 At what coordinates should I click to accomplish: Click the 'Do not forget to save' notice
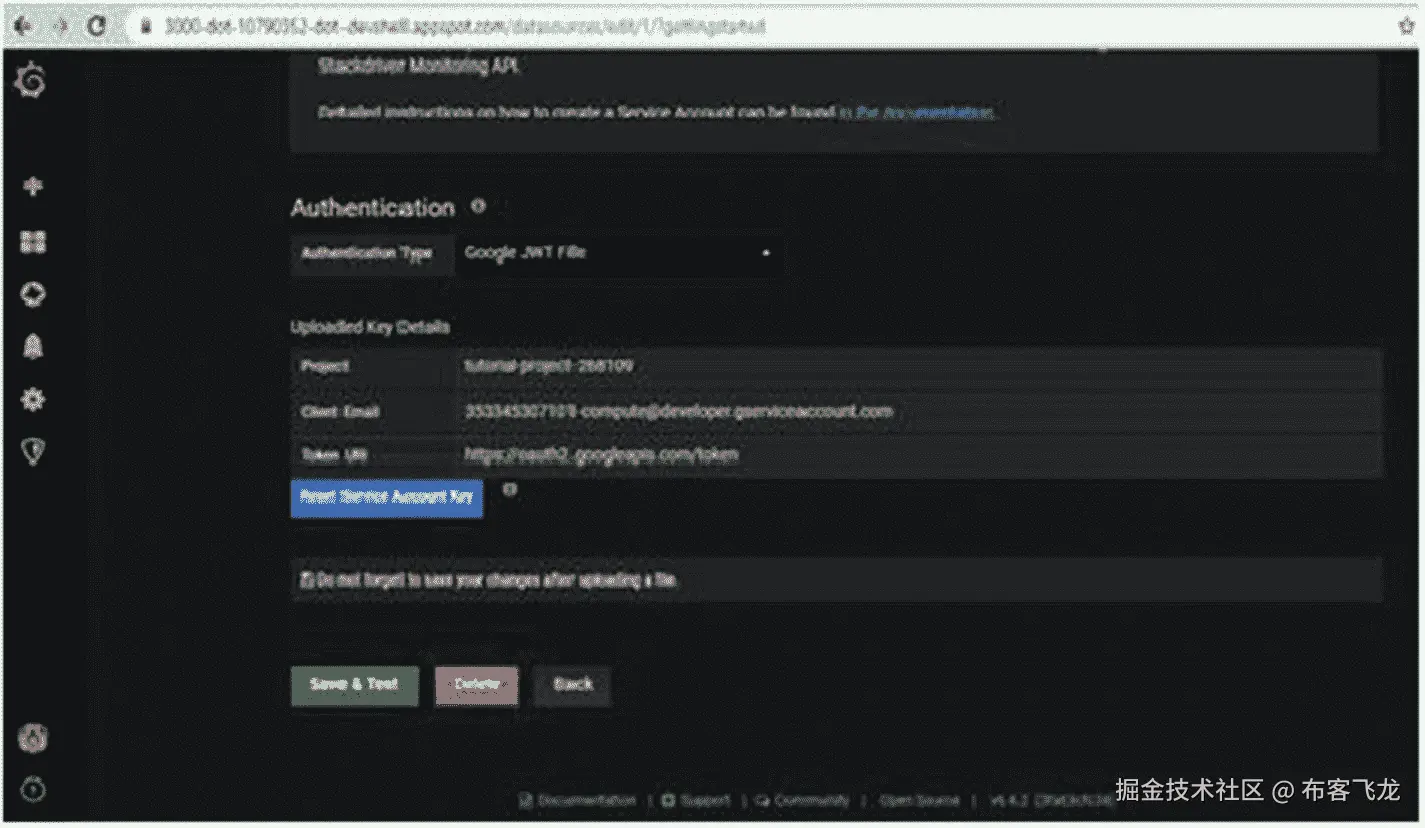point(836,580)
